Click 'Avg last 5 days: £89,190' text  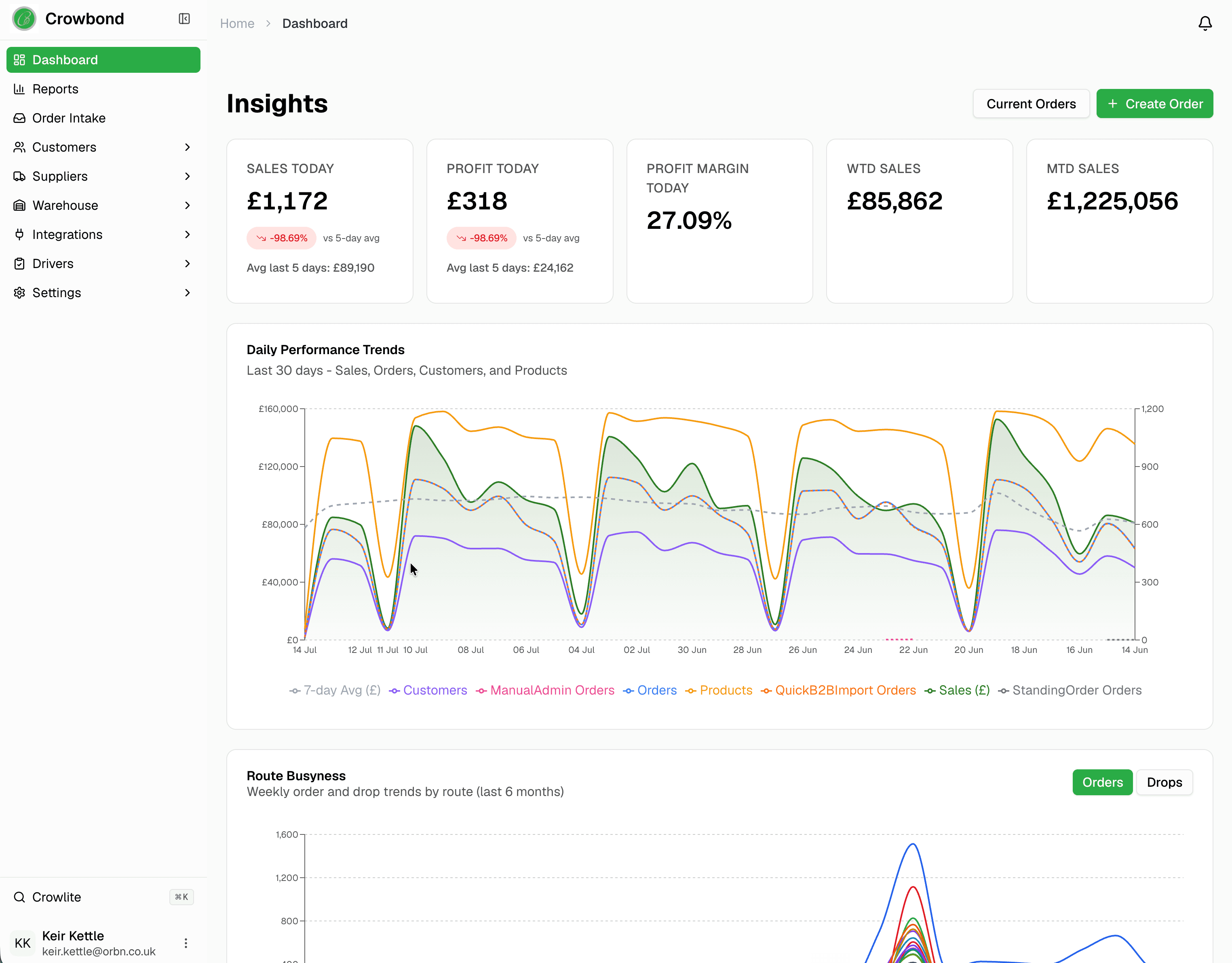pyautogui.click(x=310, y=267)
